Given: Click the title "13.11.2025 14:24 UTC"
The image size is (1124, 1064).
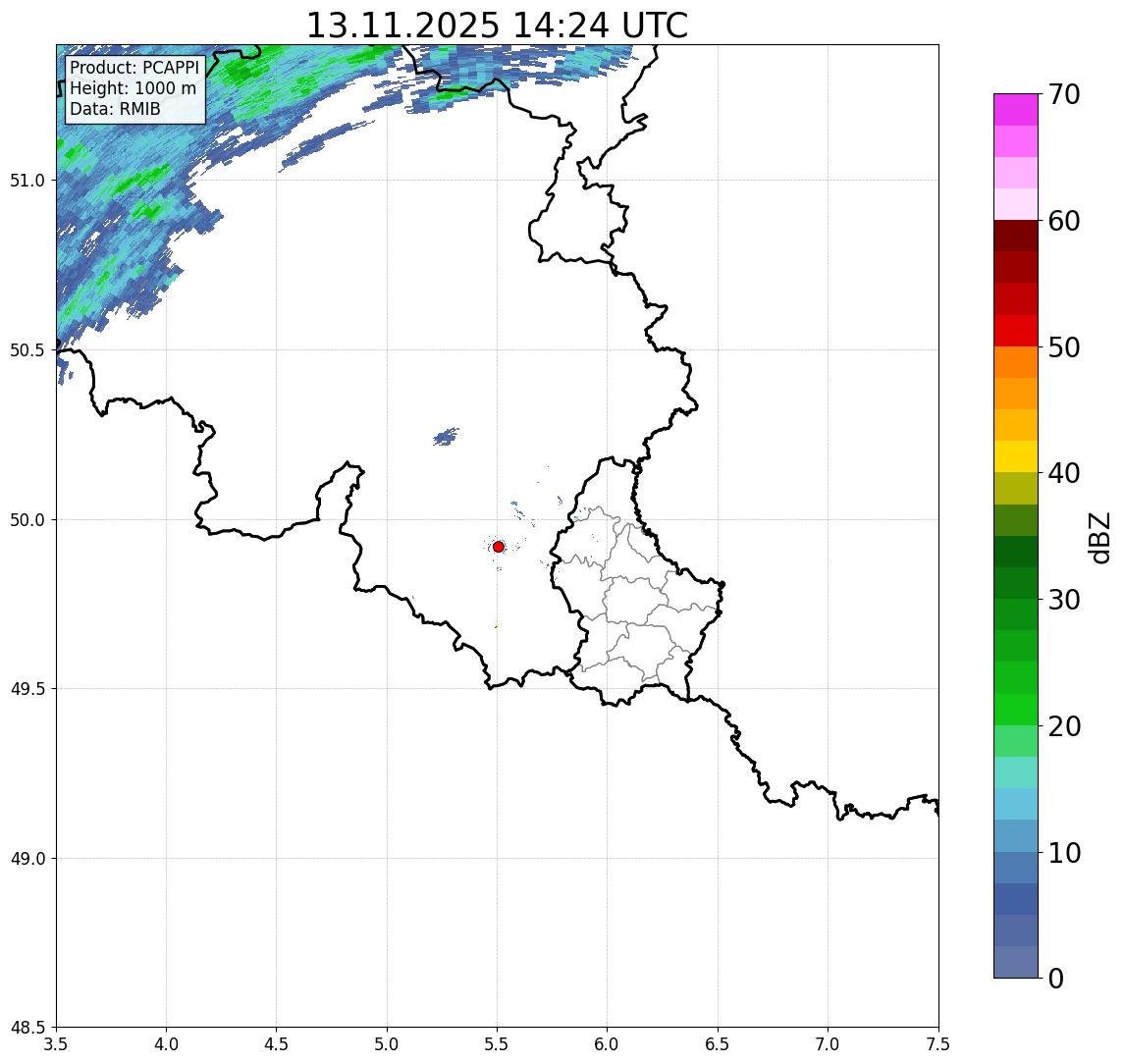Looking at the screenshot, I should coord(497,26).
